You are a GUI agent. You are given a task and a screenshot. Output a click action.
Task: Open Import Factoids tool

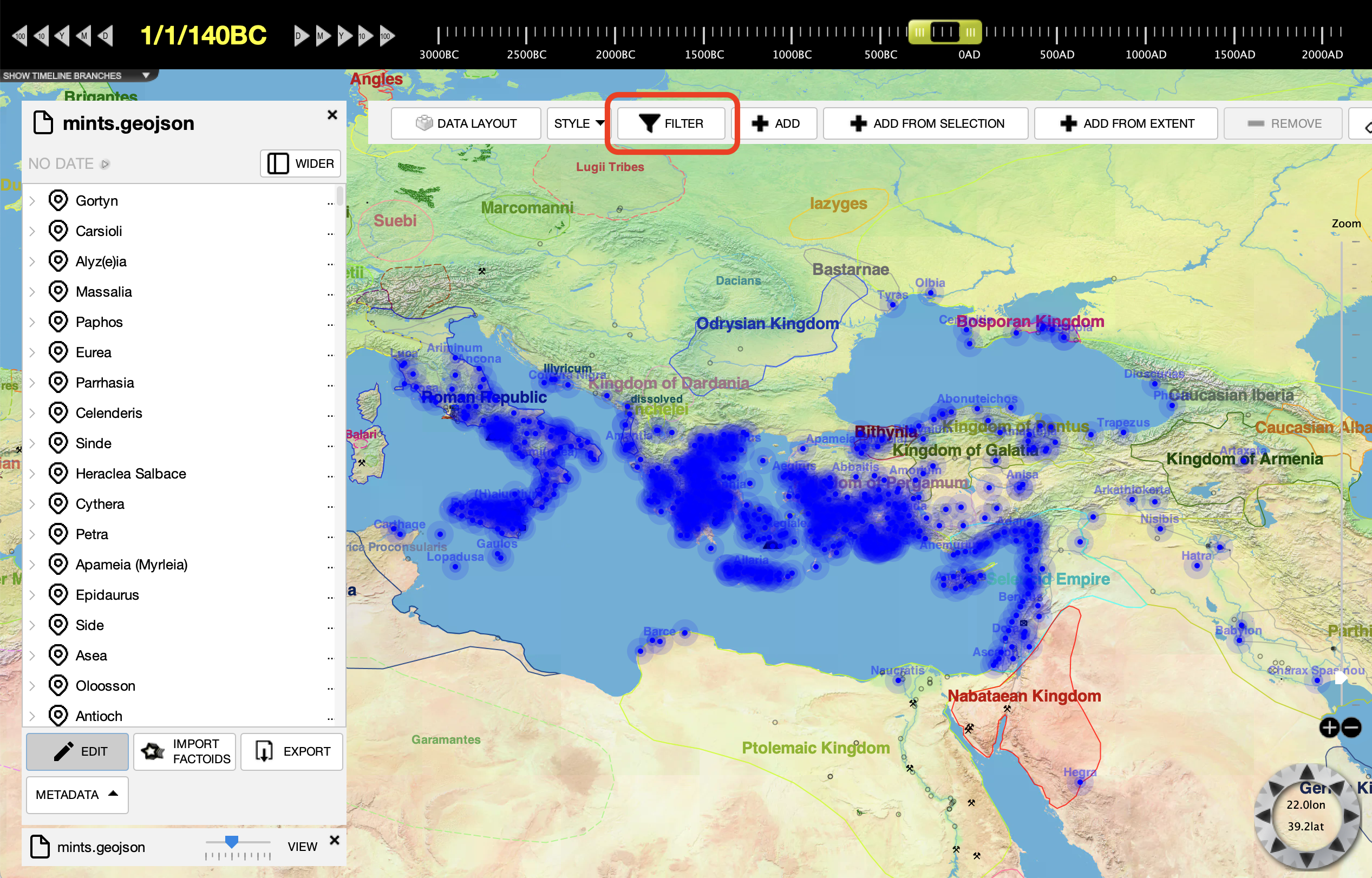tap(184, 751)
